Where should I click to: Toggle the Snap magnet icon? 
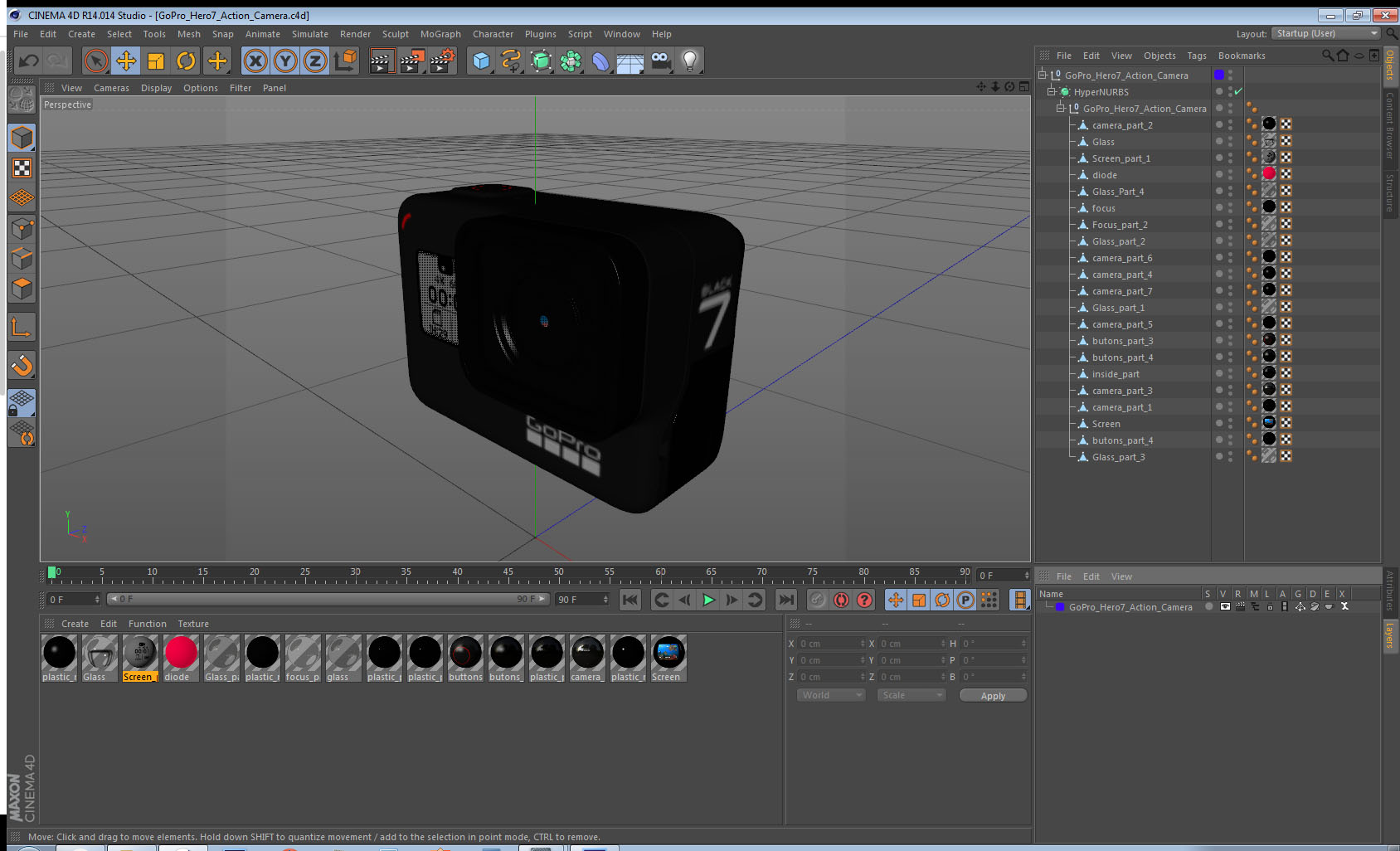22,365
